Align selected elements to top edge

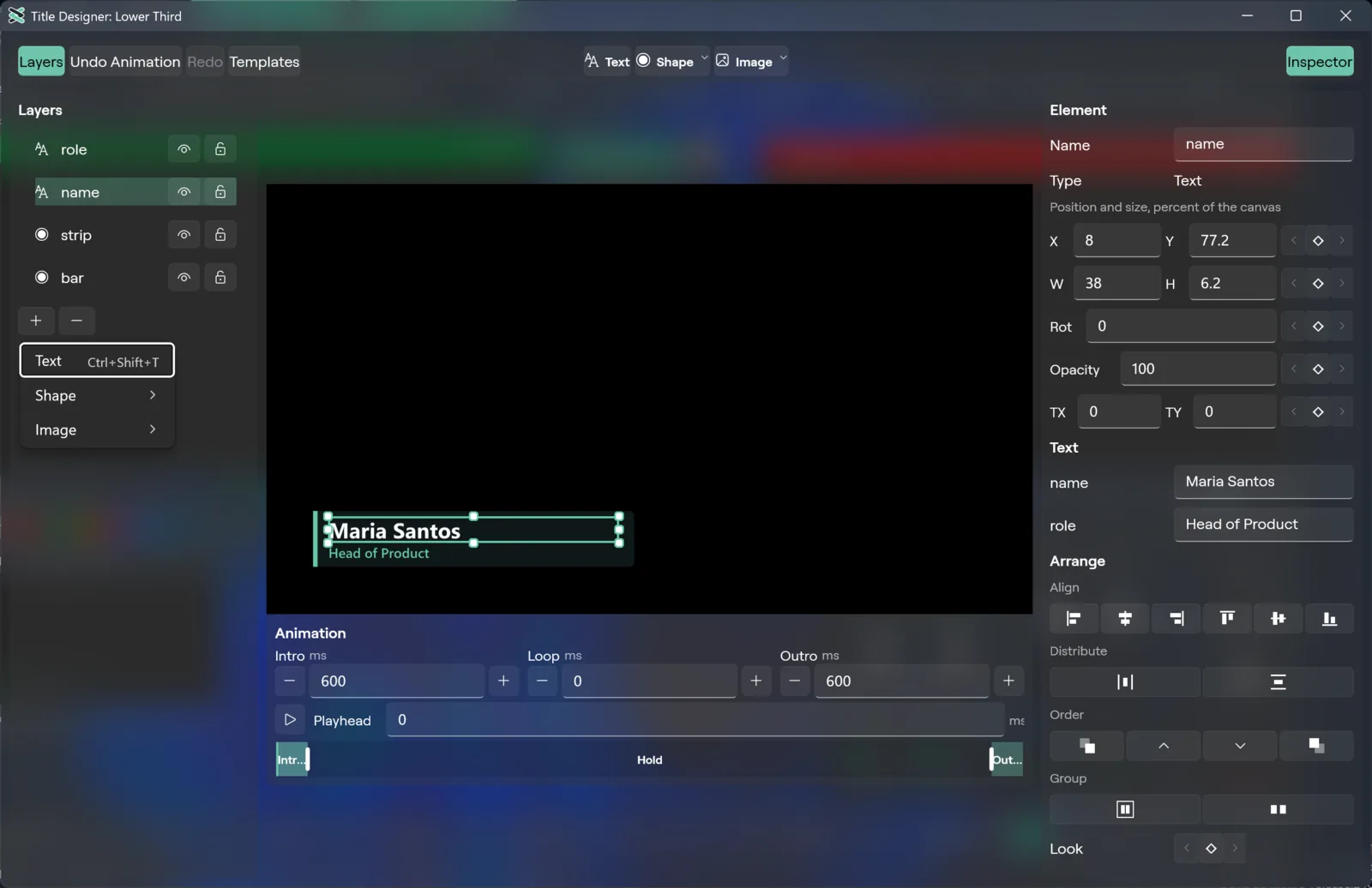click(x=1227, y=618)
